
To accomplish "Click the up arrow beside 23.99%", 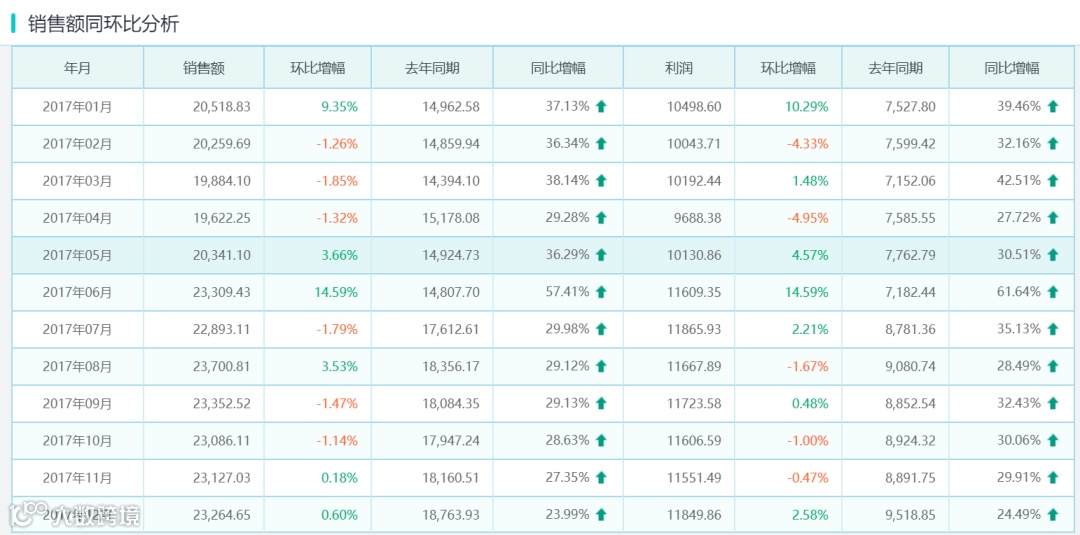I will 601,515.
